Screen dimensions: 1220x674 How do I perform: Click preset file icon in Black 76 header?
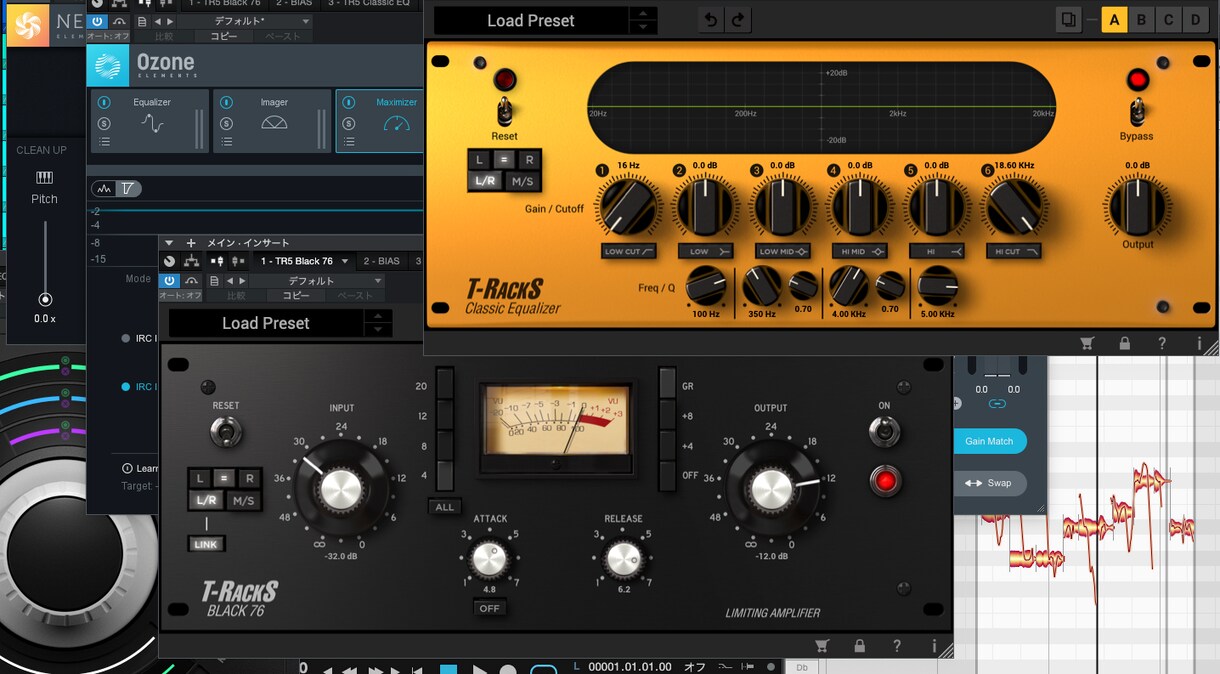216,281
